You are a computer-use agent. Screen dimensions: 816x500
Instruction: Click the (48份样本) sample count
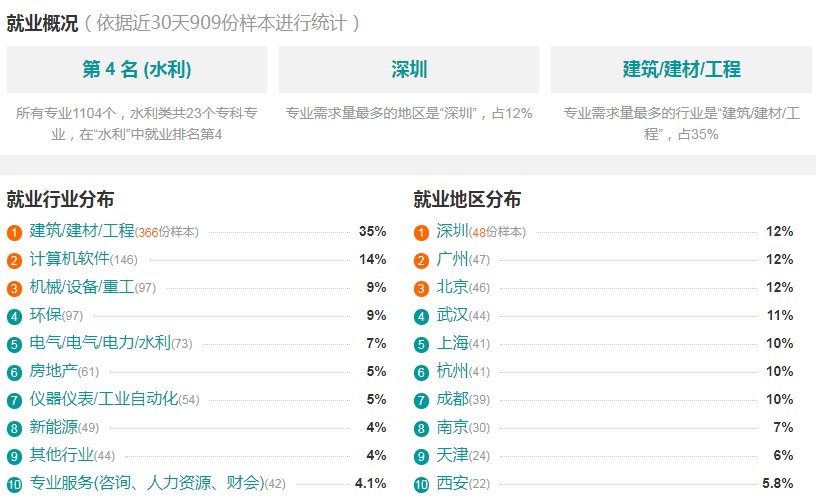click(x=498, y=232)
